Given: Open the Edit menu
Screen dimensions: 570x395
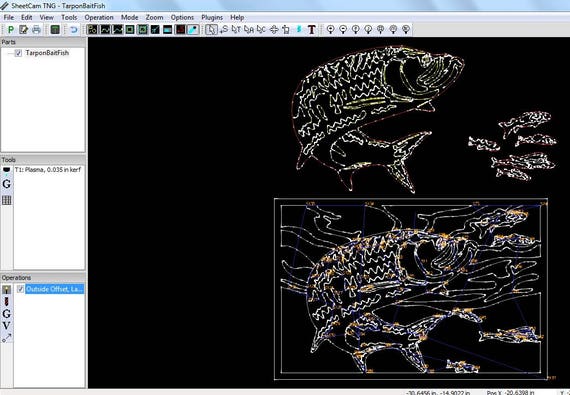Looking at the screenshot, I should click(x=26, y=17).
